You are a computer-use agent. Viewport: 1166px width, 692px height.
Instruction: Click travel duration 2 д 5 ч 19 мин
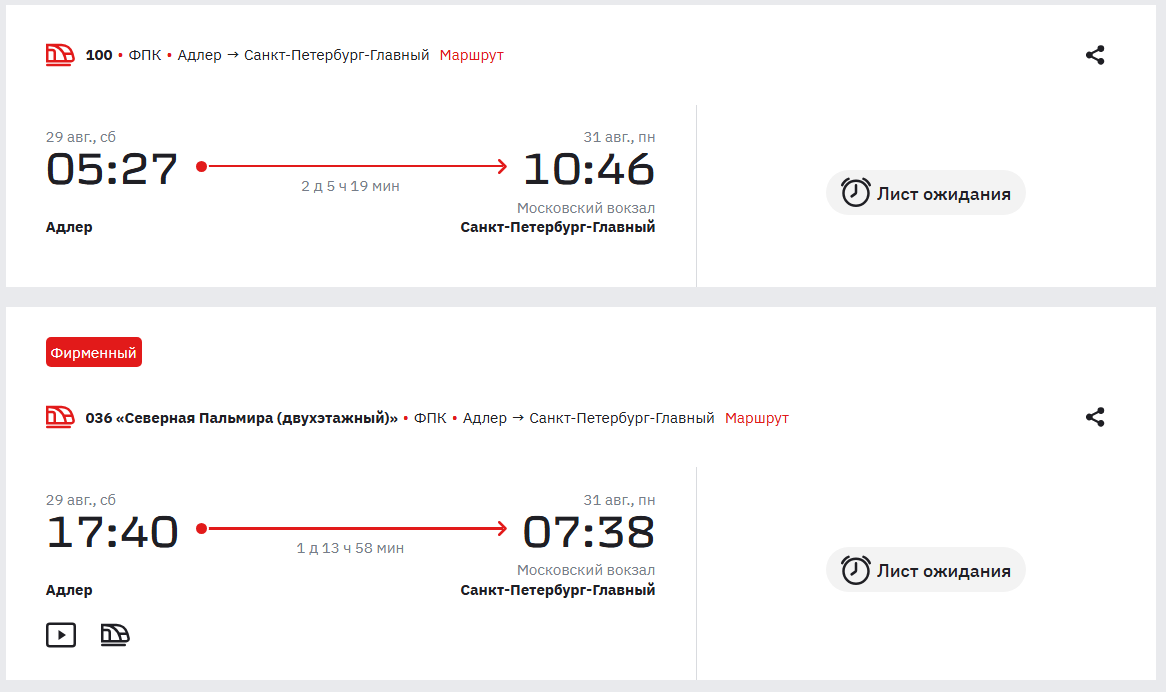pyautogui.click(x=350, y=186)
